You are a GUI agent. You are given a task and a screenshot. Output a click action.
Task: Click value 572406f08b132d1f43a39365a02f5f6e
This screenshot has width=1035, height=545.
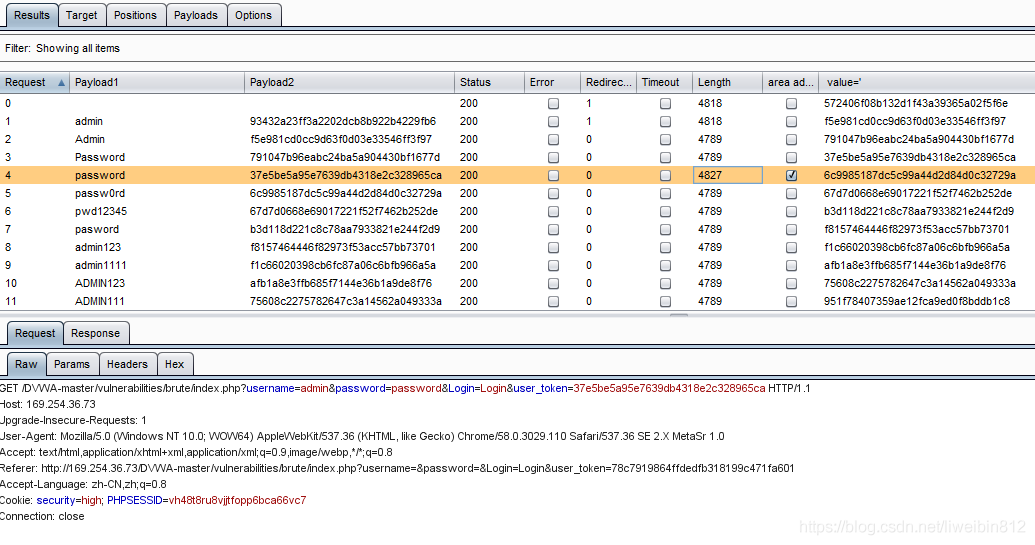tap(916, 104)
